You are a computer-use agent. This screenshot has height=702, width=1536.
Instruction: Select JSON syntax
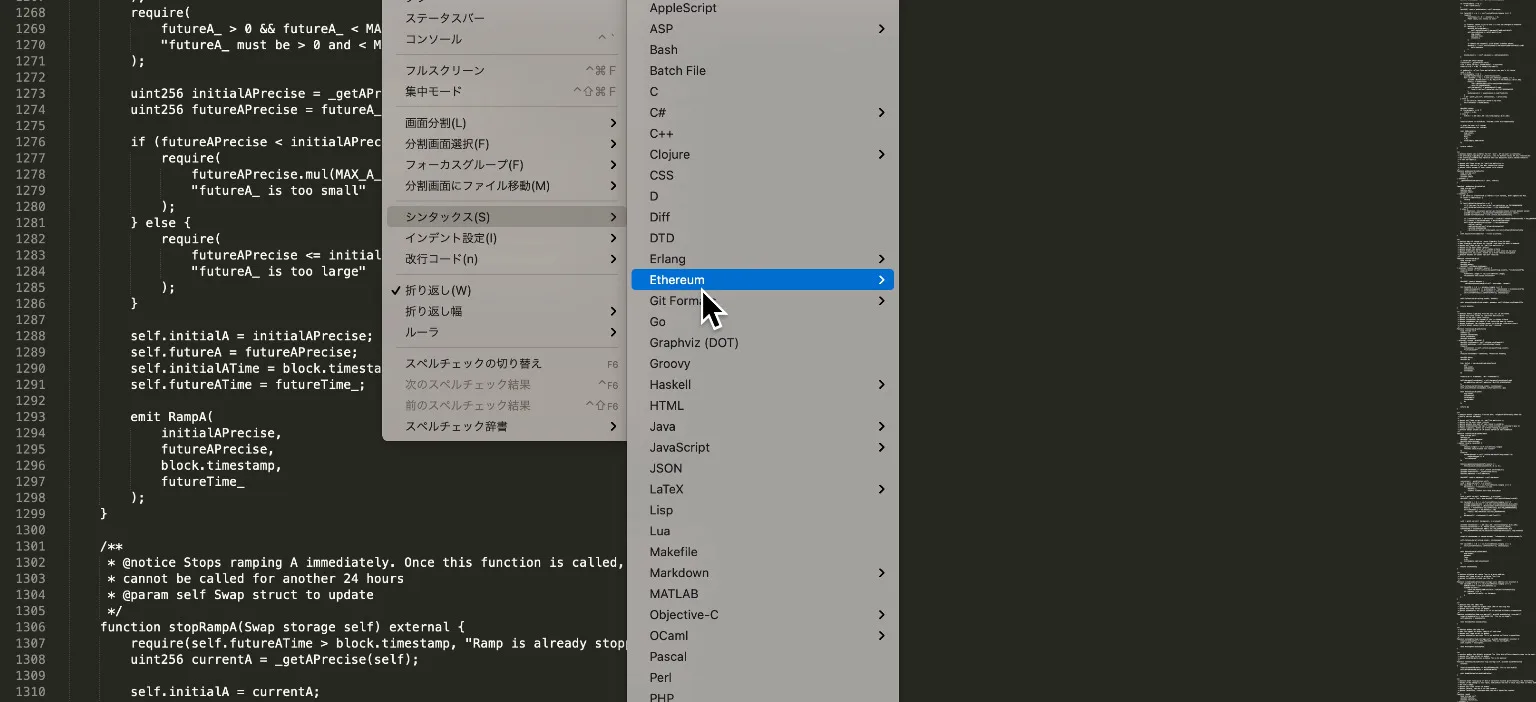click(763, 469)
